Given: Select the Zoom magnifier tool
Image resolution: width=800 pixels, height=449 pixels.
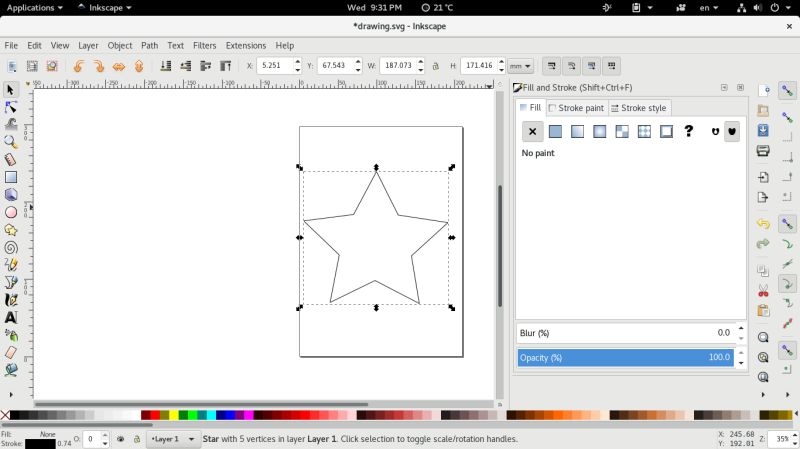Looking at the screenshot, I should (10, 141).
